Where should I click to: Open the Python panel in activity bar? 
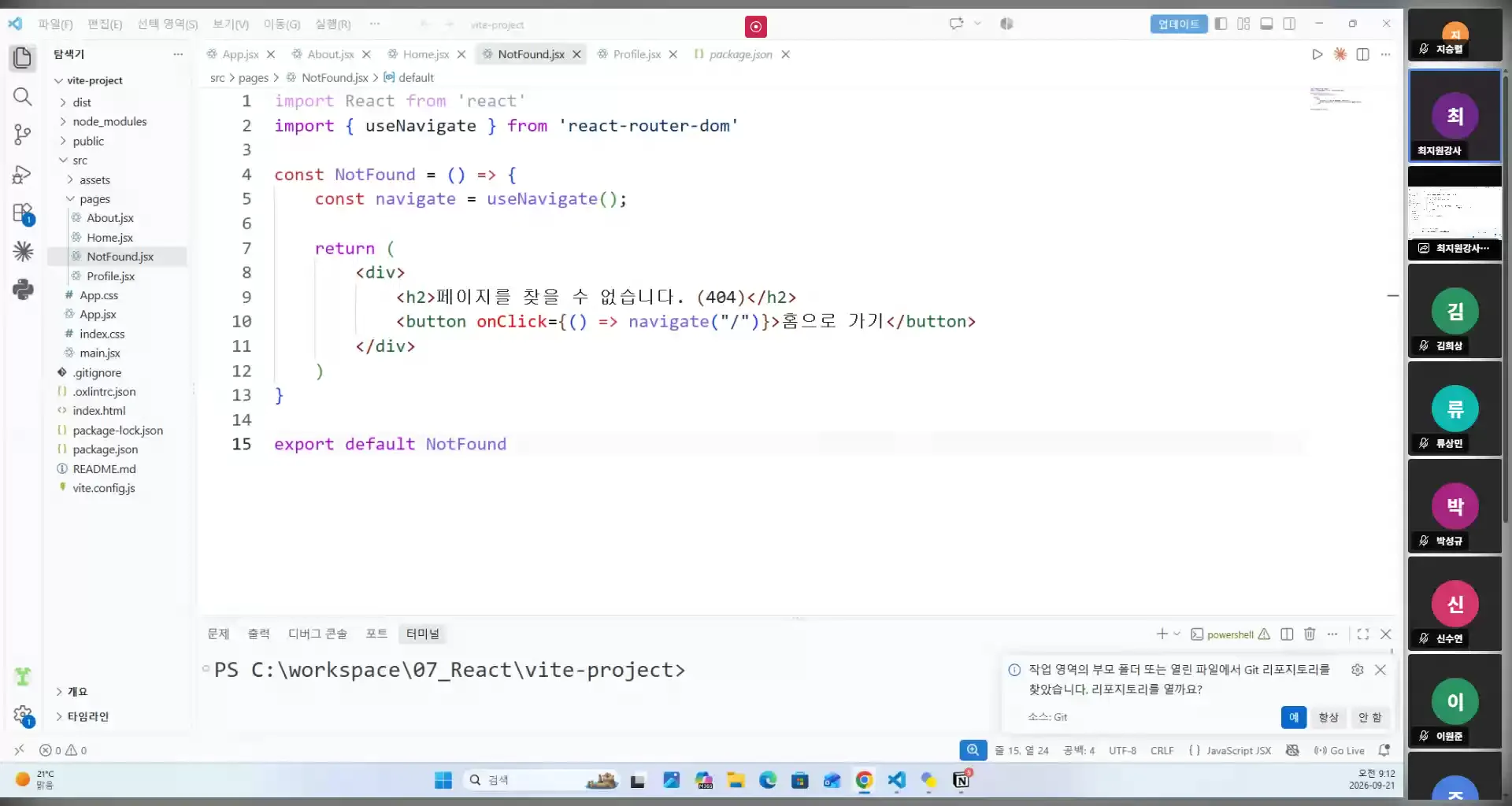23,290
